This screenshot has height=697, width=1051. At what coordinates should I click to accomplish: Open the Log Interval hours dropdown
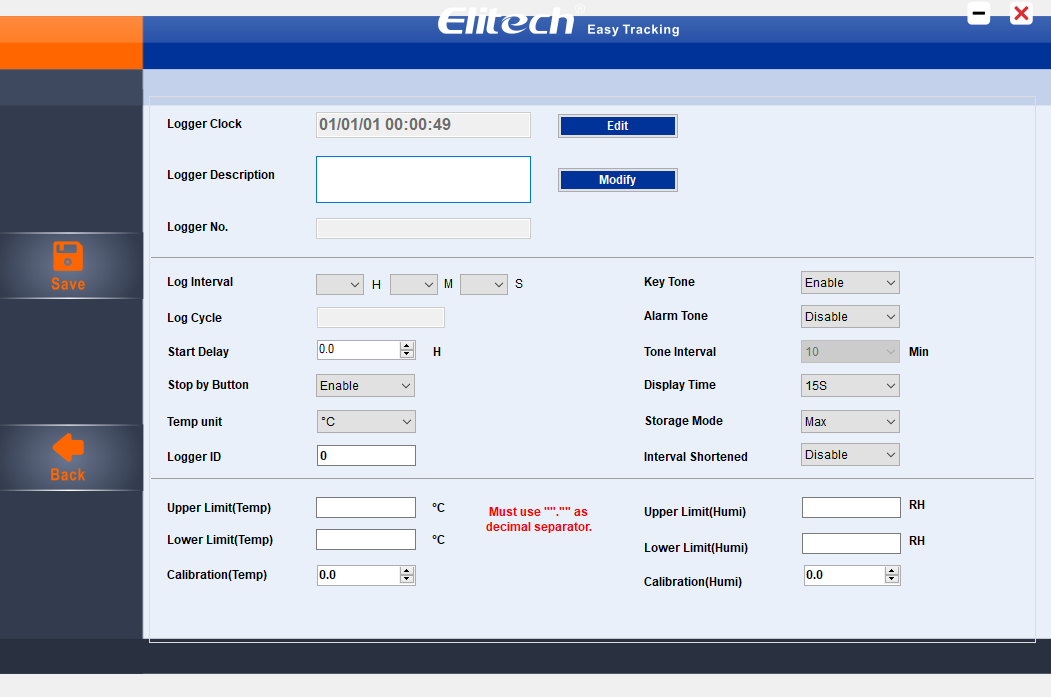[x=340, y=285]
